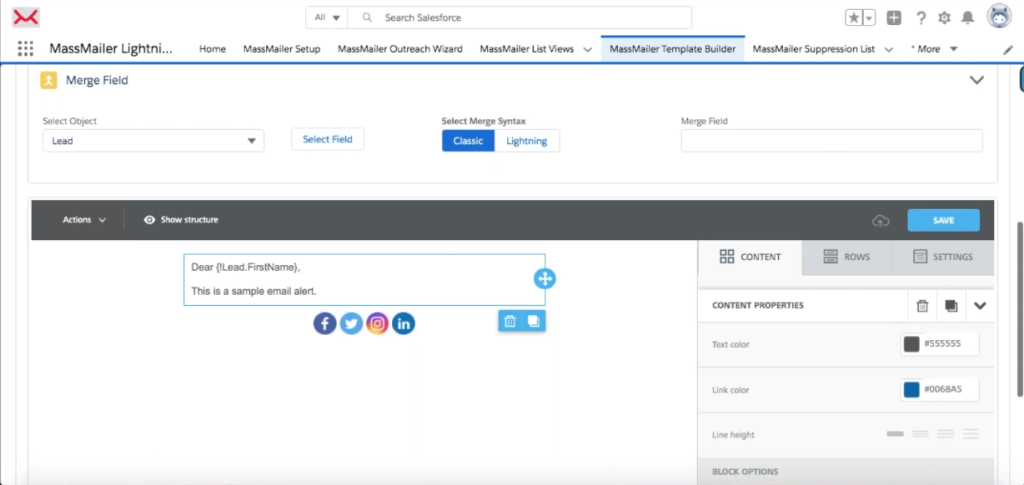This screenshot has height=485, width=1024.
Task: Open the notifications bell
Action: click(968, 18)
